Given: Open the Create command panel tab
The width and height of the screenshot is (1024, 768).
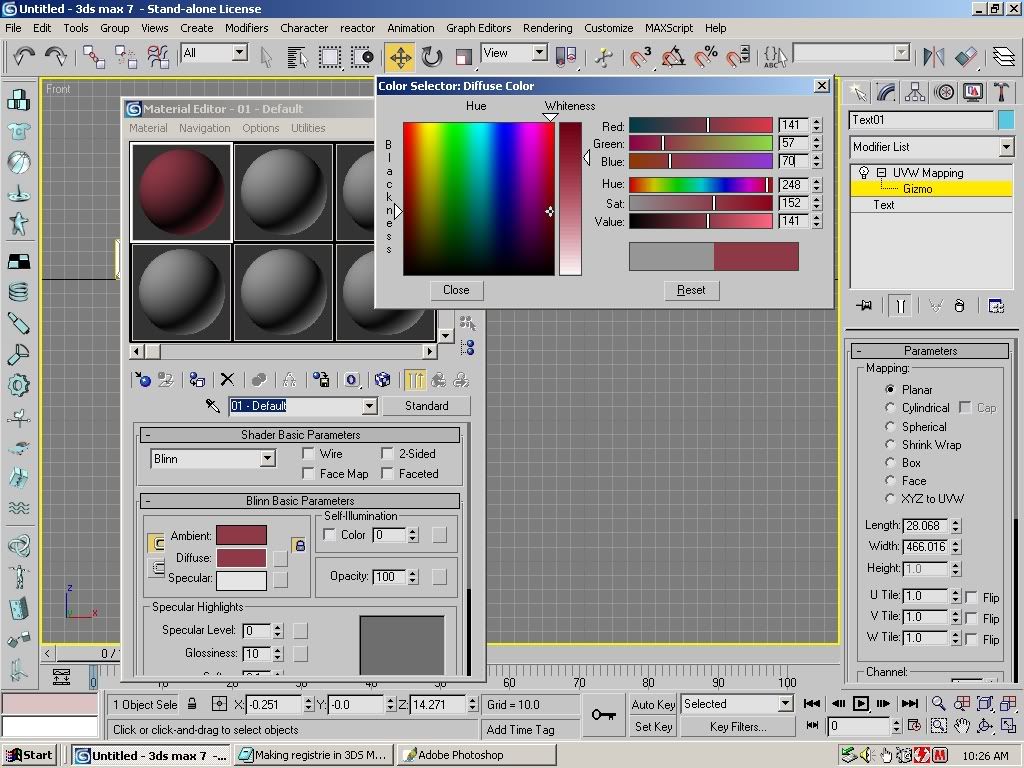Looking at the screenshot, I should pyautogui.click(x=858, y=93).
